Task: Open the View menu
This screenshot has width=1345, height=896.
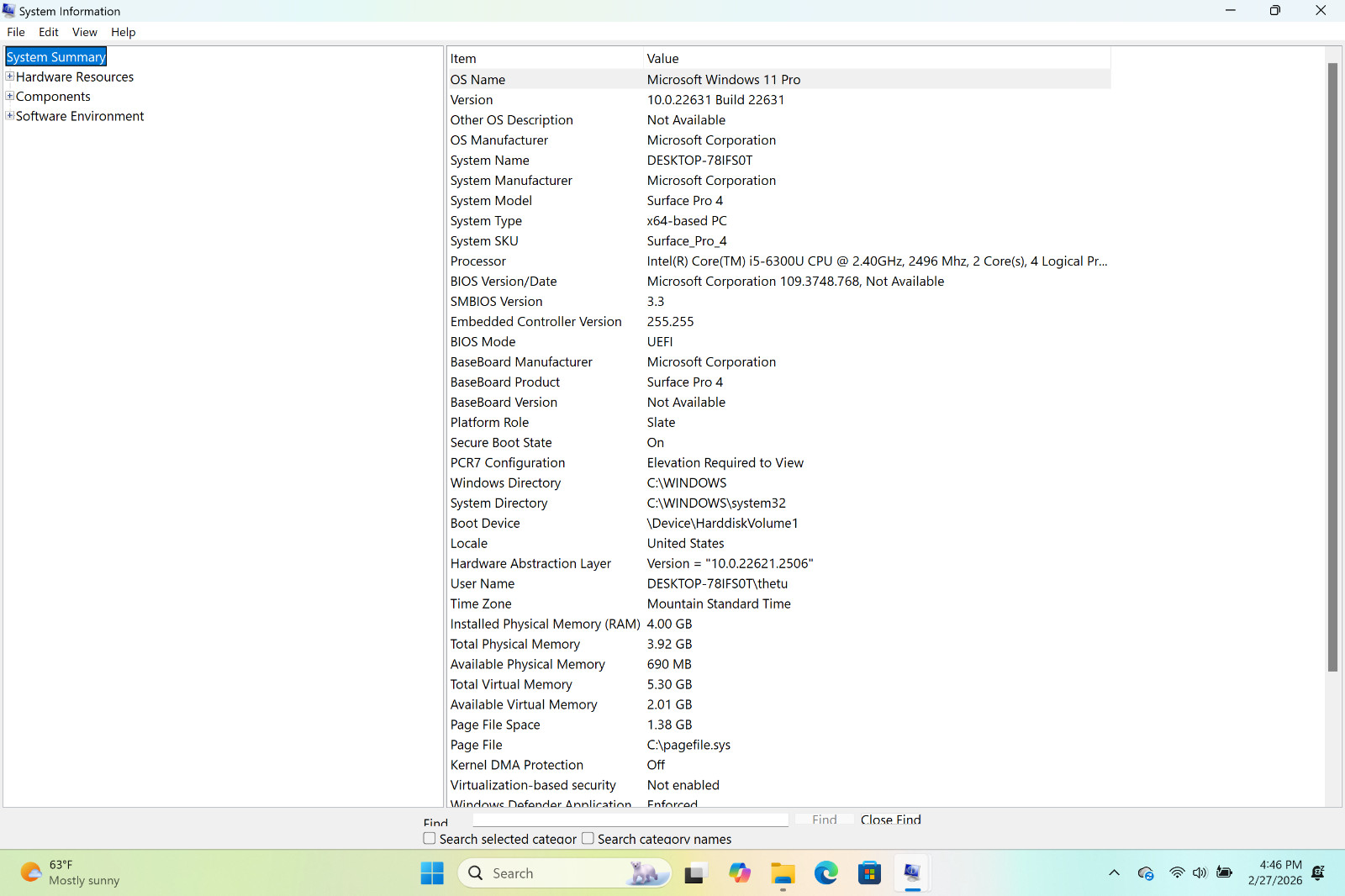Action: coord(85,32)
